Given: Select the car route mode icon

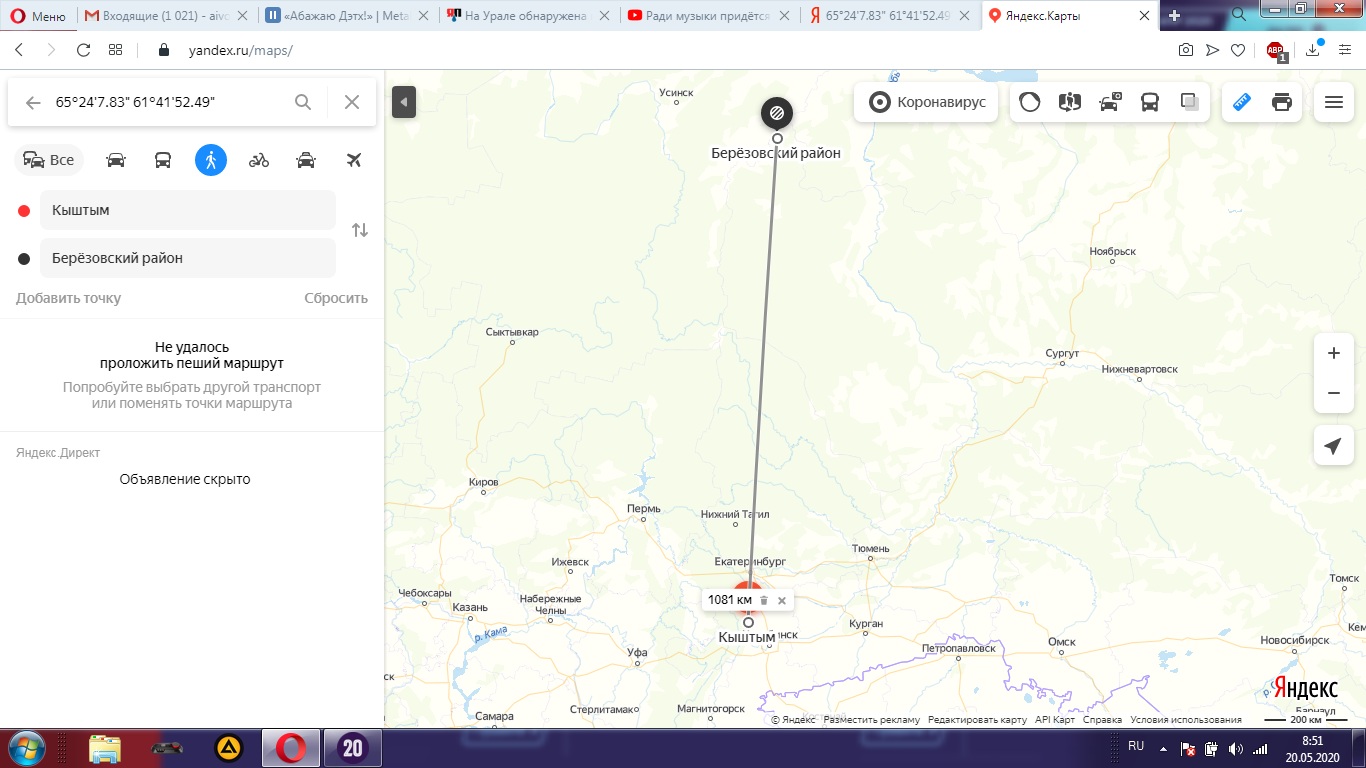Looking at the screenshot, I should tap(116, 160).
